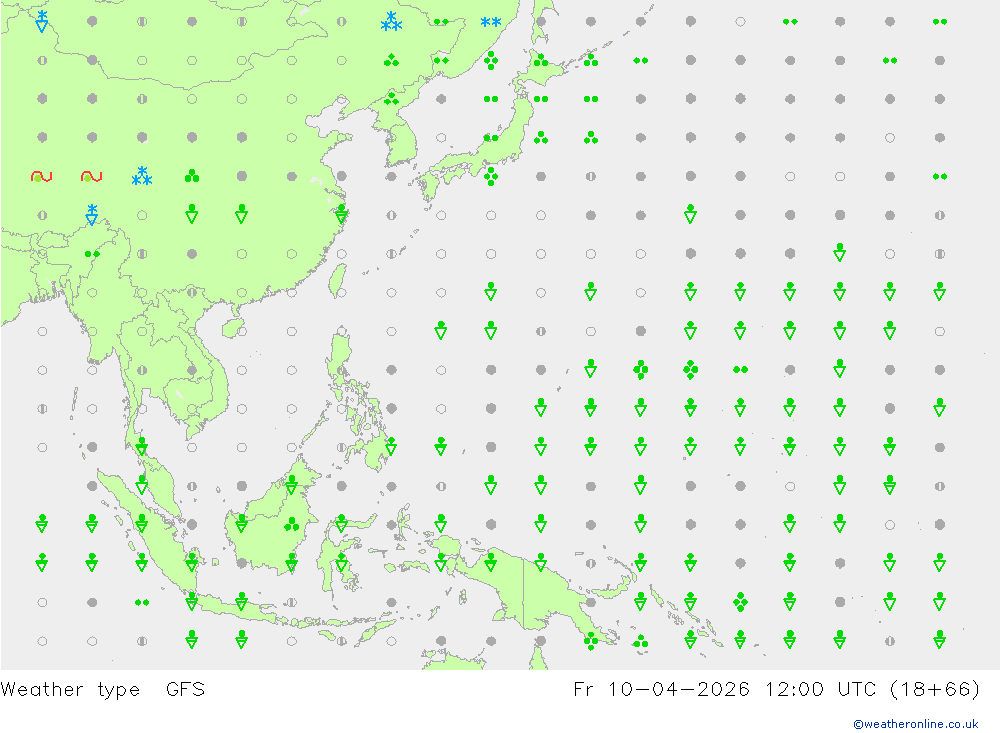Click the green four-dot rain symbol in the Sea of Japan near Vladivostok
Image resolution: width=1000 pixels, height=733 pixels.
490,61
